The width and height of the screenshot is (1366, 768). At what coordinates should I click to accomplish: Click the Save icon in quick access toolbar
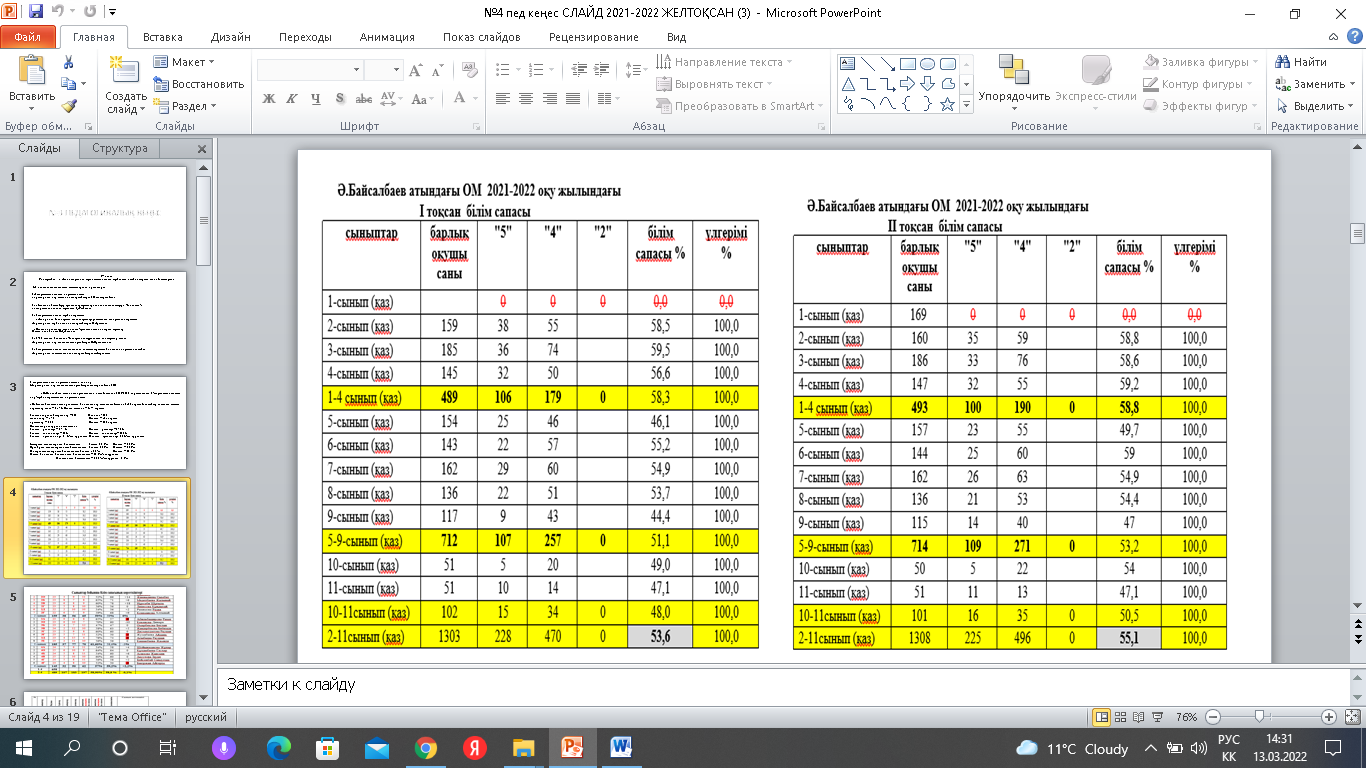tap(37, 13)
